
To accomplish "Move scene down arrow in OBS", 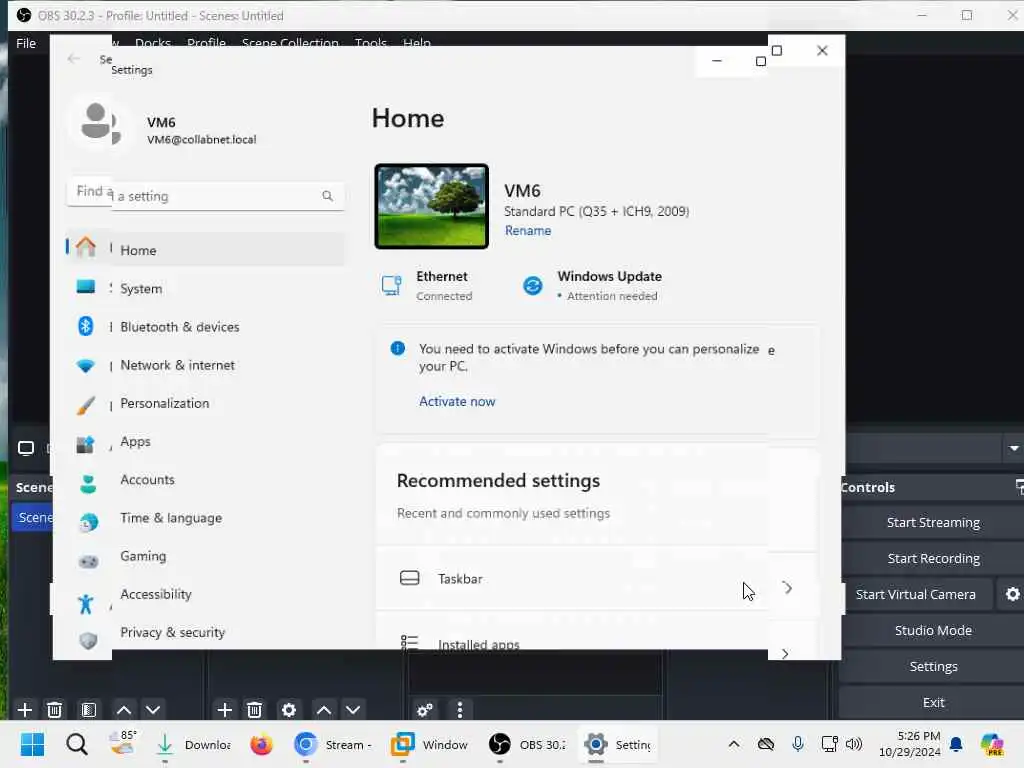I will [153, 709].
